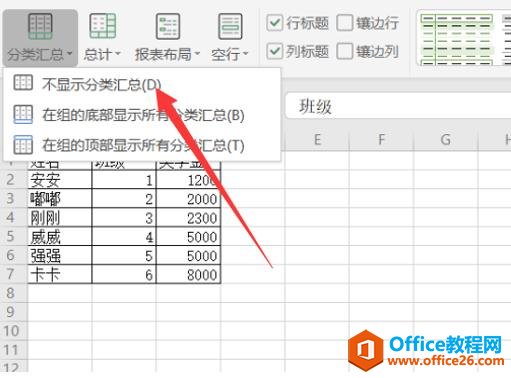The height and width of the screenshot is (378, 511).
Task: Click cell containing 刚刚
Action: pos(60,218)
